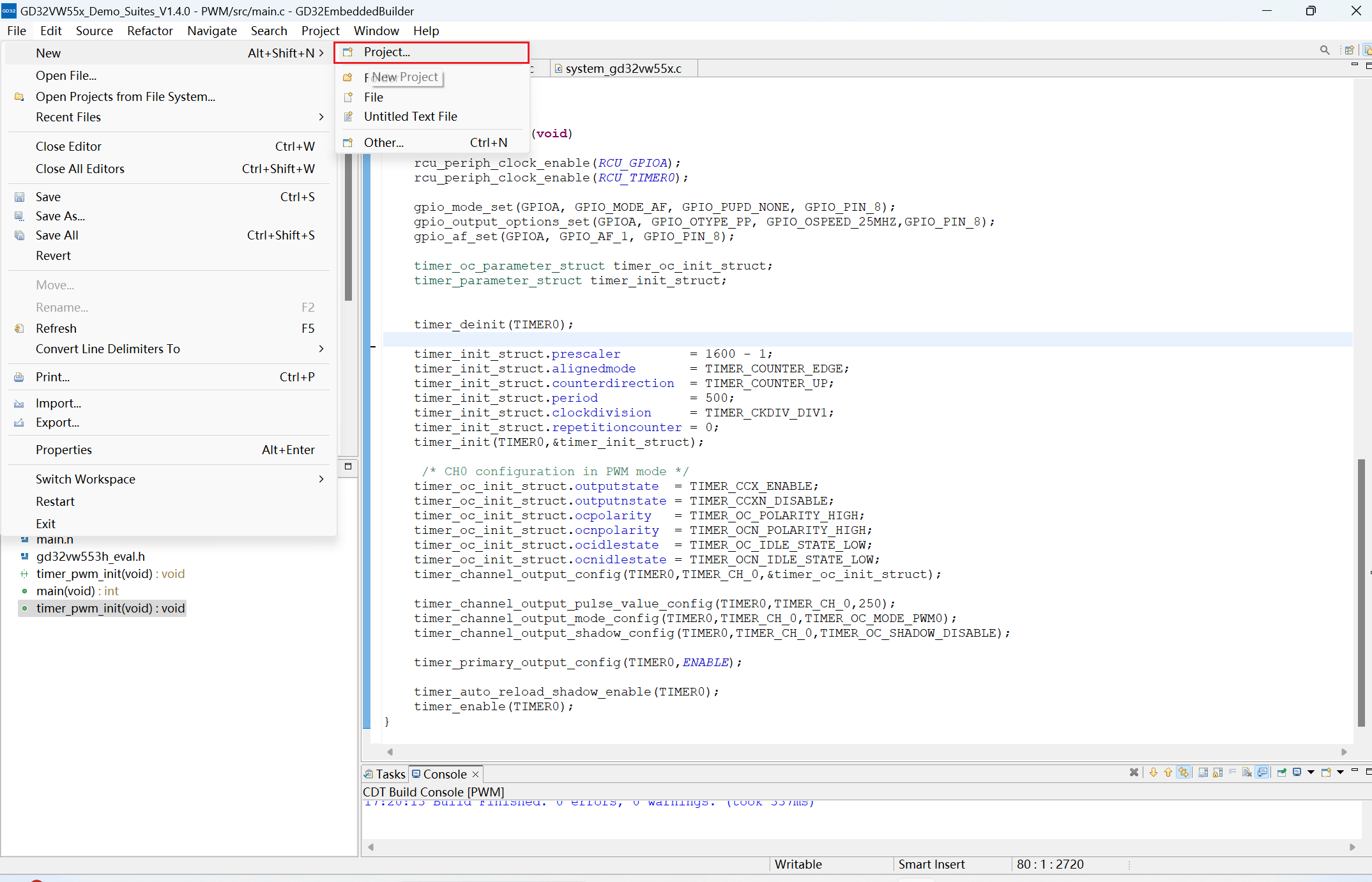The height and width of the screenshot is (882, 1372).
Task: Click the Clear Console icon
Action: click(1247, 772)
